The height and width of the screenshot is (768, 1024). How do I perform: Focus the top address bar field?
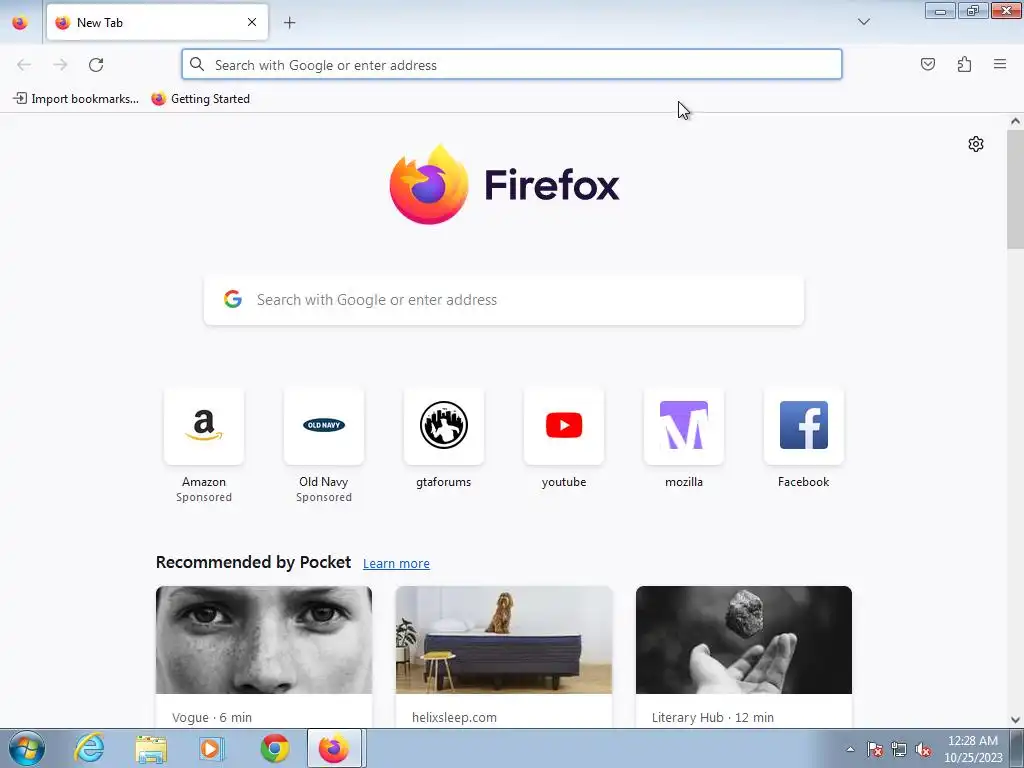(x=511, y=65)
